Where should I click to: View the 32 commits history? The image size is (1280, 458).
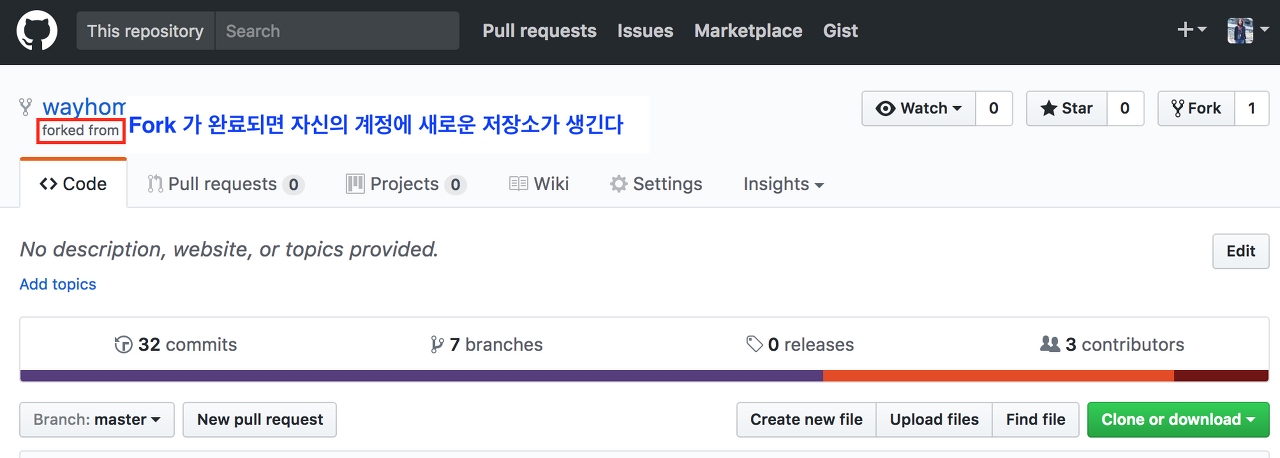click(x=176, y=344)
